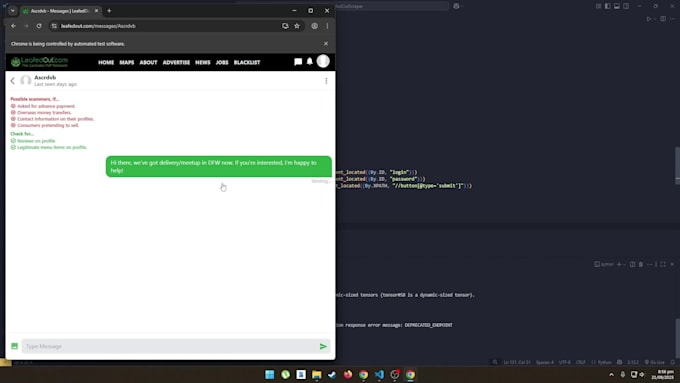Image resolution: width=680 pixels, height=383 pixels.
Task: Dismiss the automated test software banner
Action: [x=326, y=44]
